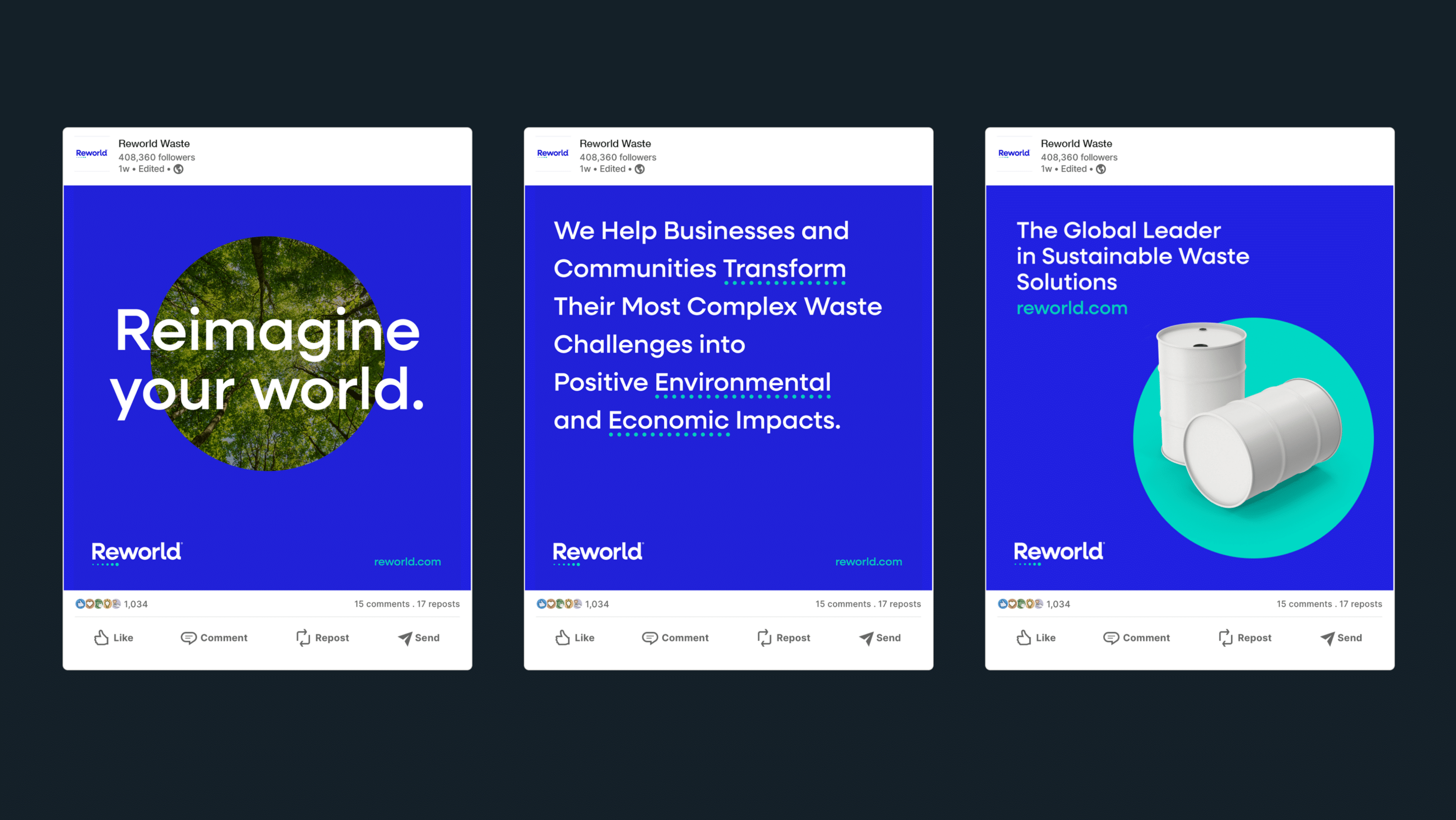Click Repost on the Global Leader post
1456x820 pixels.
coord(1245,638)
